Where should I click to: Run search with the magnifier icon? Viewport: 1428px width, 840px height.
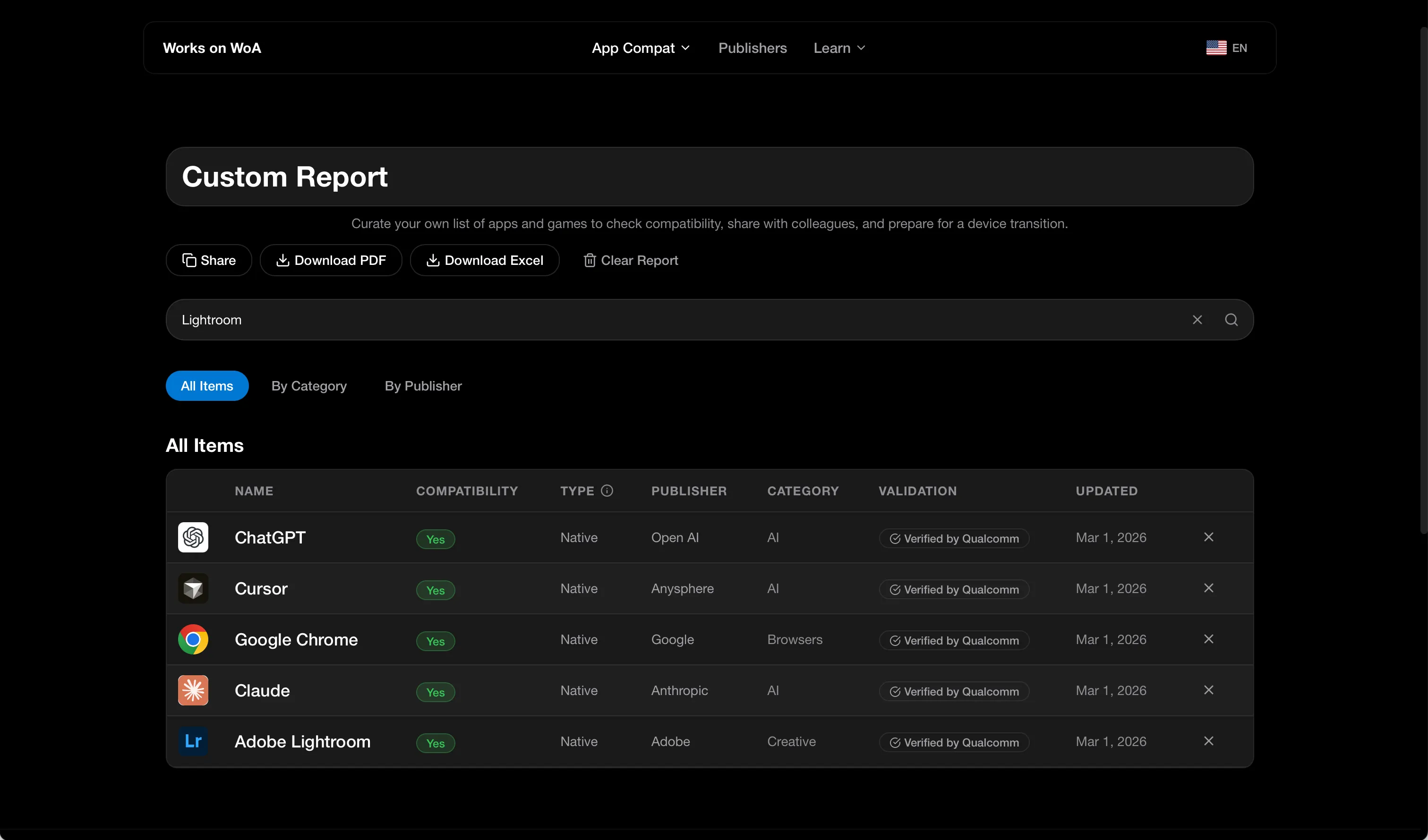point(1231,320)
